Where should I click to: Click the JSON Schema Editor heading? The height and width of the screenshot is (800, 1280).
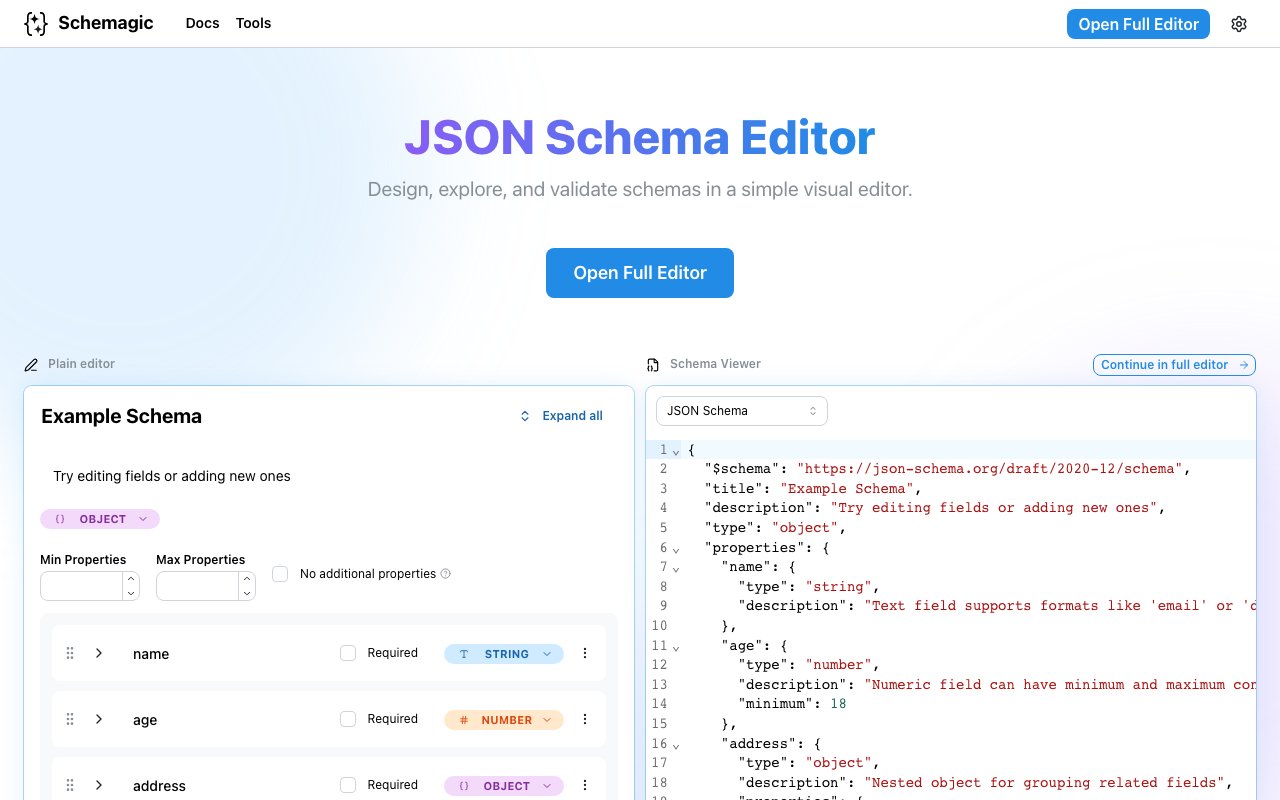click(x=640, y=138)
